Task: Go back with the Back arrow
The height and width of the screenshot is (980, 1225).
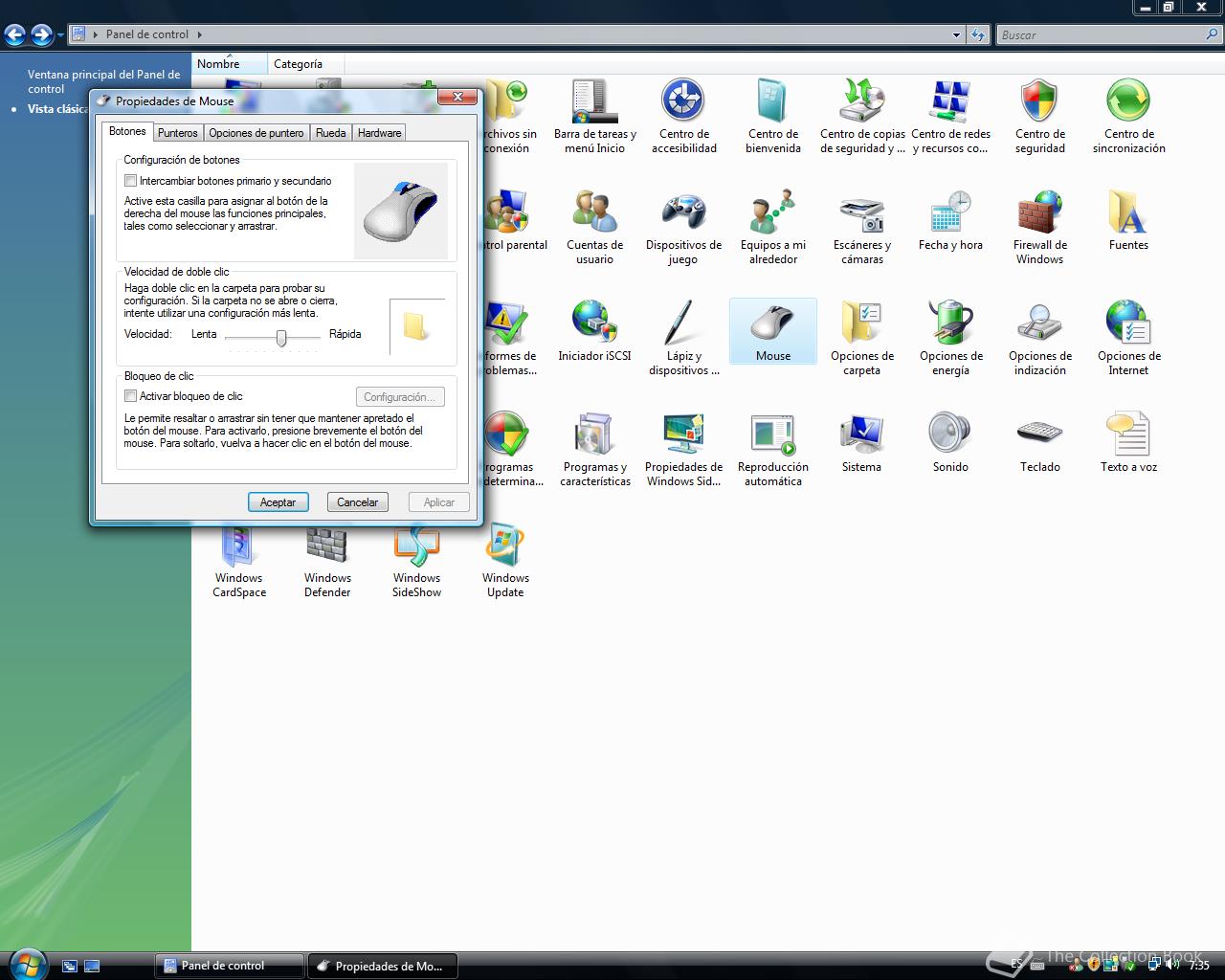Action: coord(15,35)
